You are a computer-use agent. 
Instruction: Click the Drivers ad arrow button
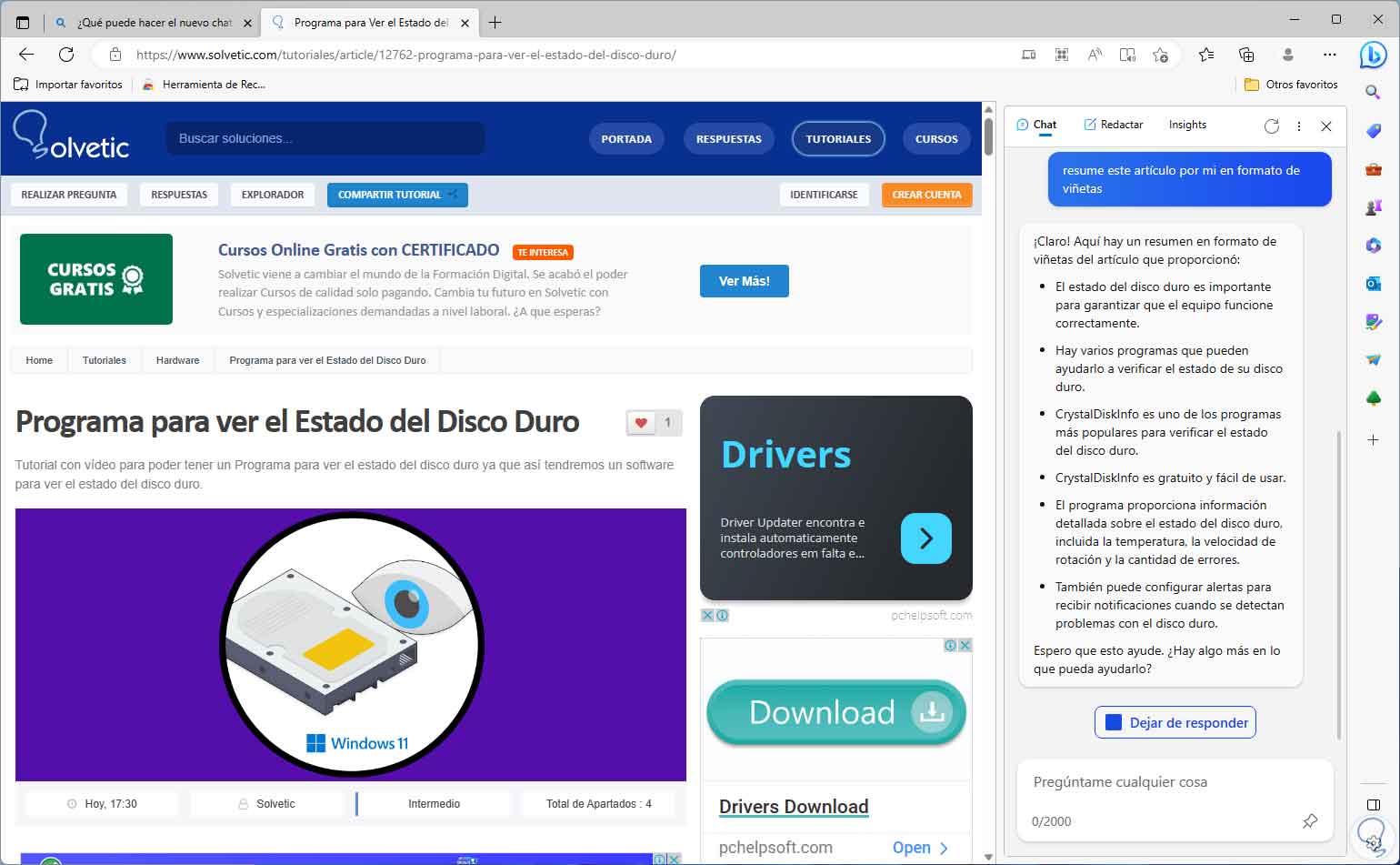pyautogui.click(x=925, y=538)
